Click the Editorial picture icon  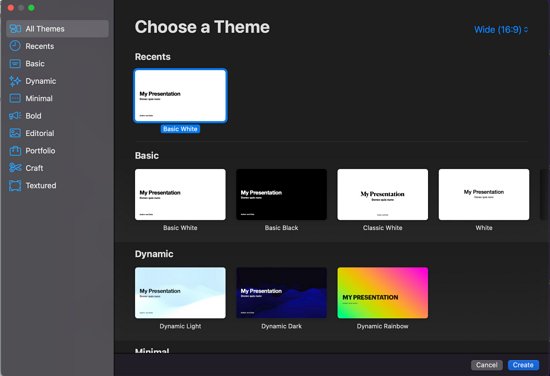click(x=15, y=133)
